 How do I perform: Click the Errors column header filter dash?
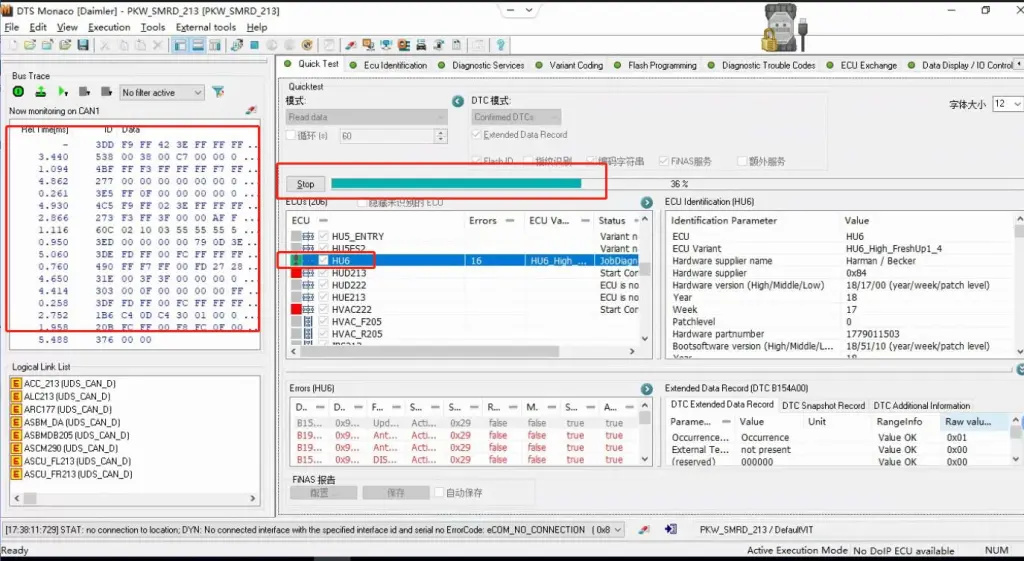click(510, 221)
